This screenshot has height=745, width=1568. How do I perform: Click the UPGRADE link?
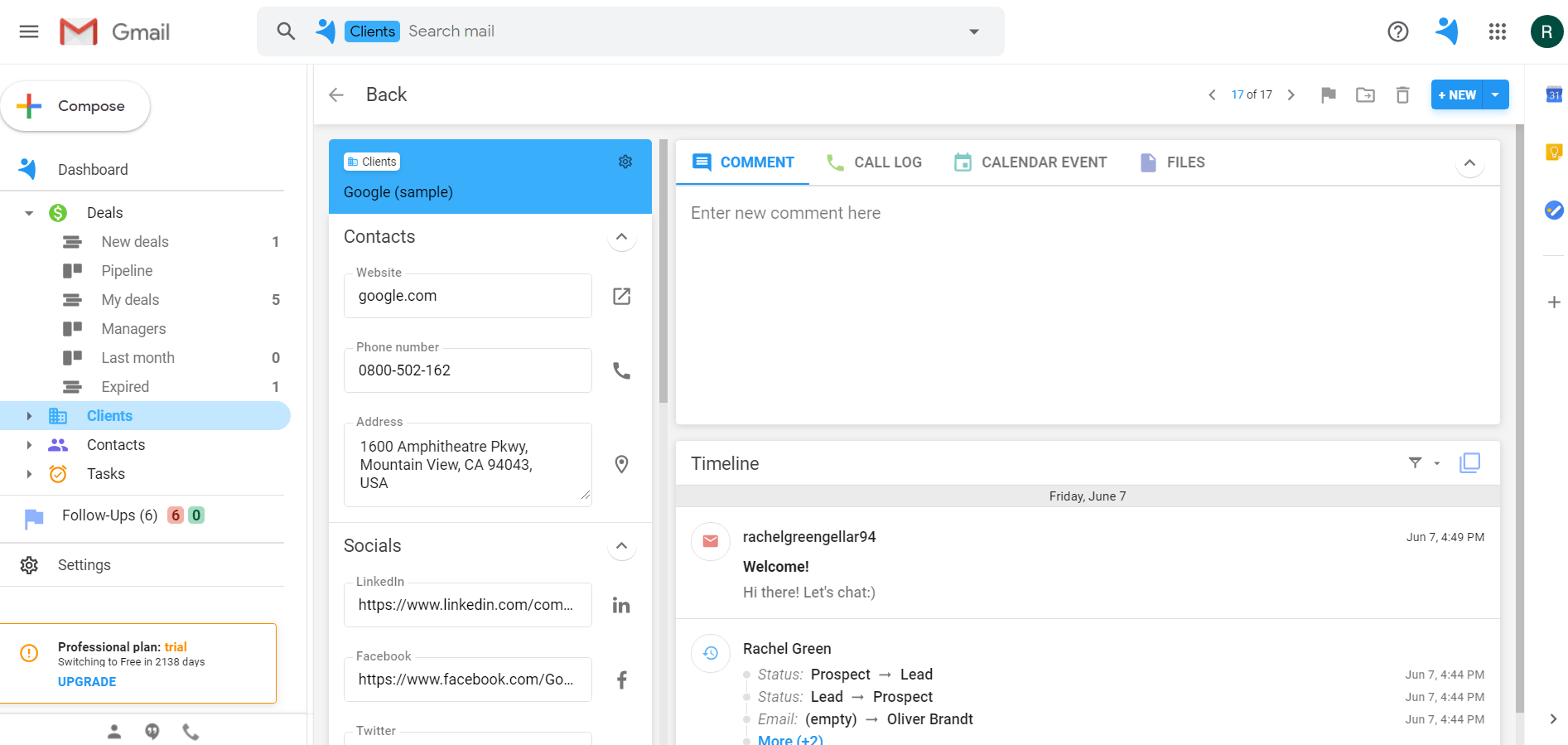coord(87,682)
